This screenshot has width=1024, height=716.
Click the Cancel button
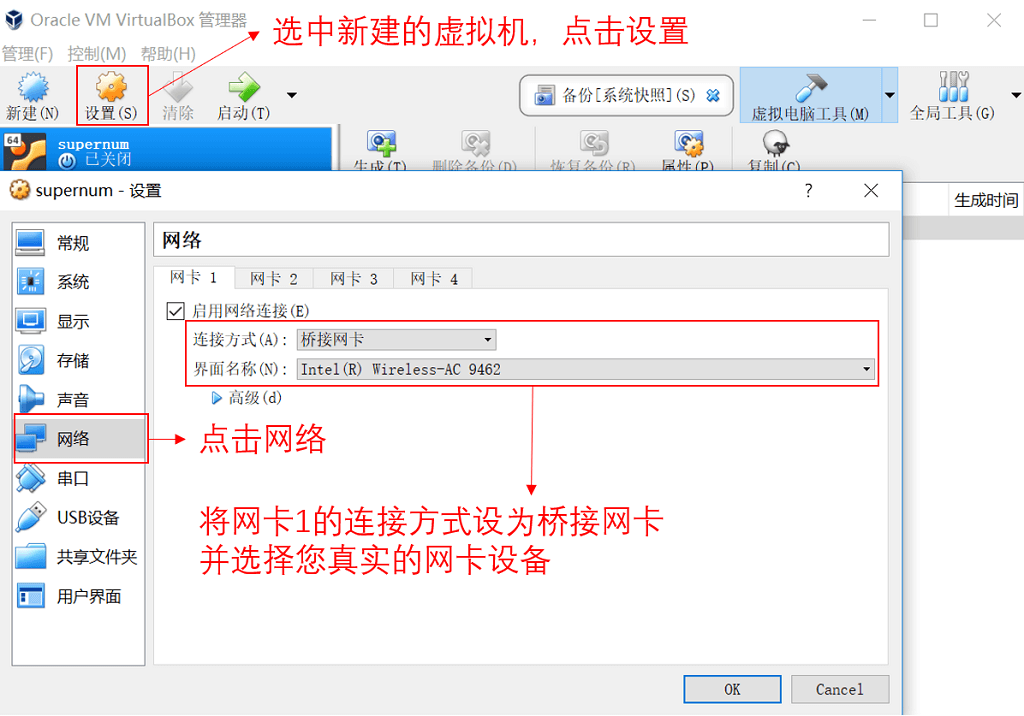(x=840, y=689)
